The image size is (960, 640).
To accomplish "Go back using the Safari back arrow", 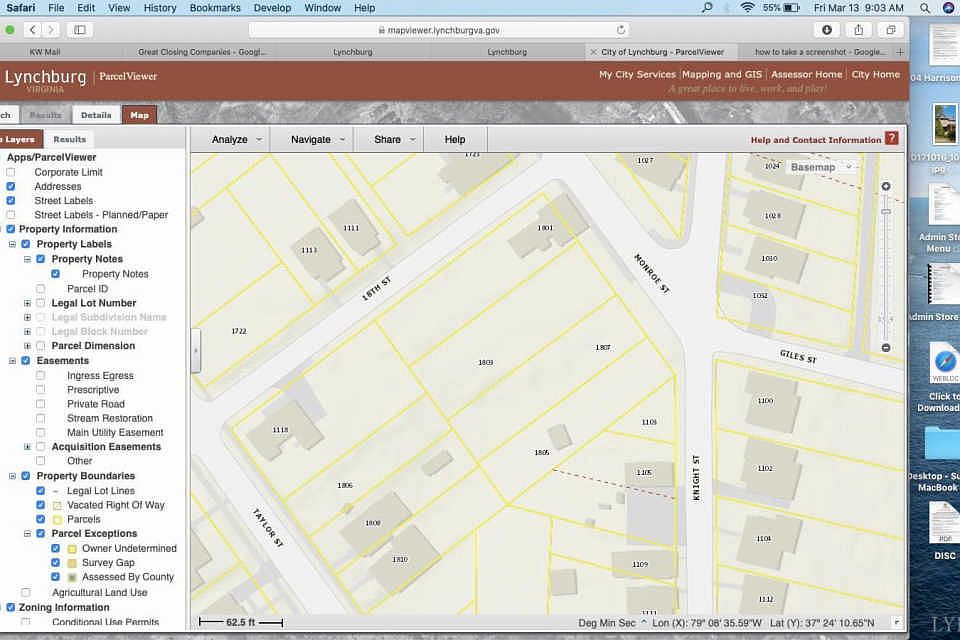I will click(x=32, y=29).
